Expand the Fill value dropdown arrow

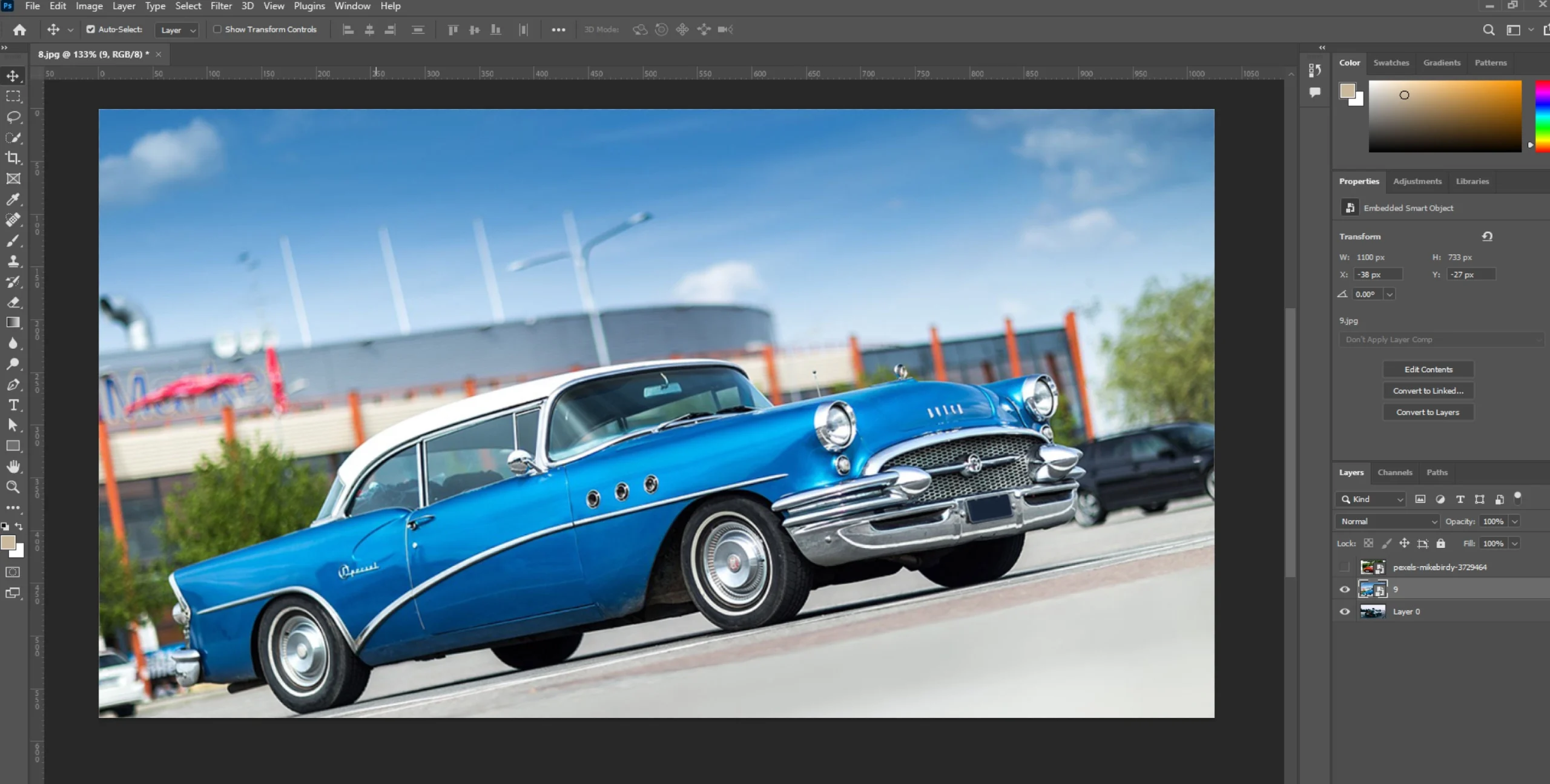click(x=1514, y=544)
